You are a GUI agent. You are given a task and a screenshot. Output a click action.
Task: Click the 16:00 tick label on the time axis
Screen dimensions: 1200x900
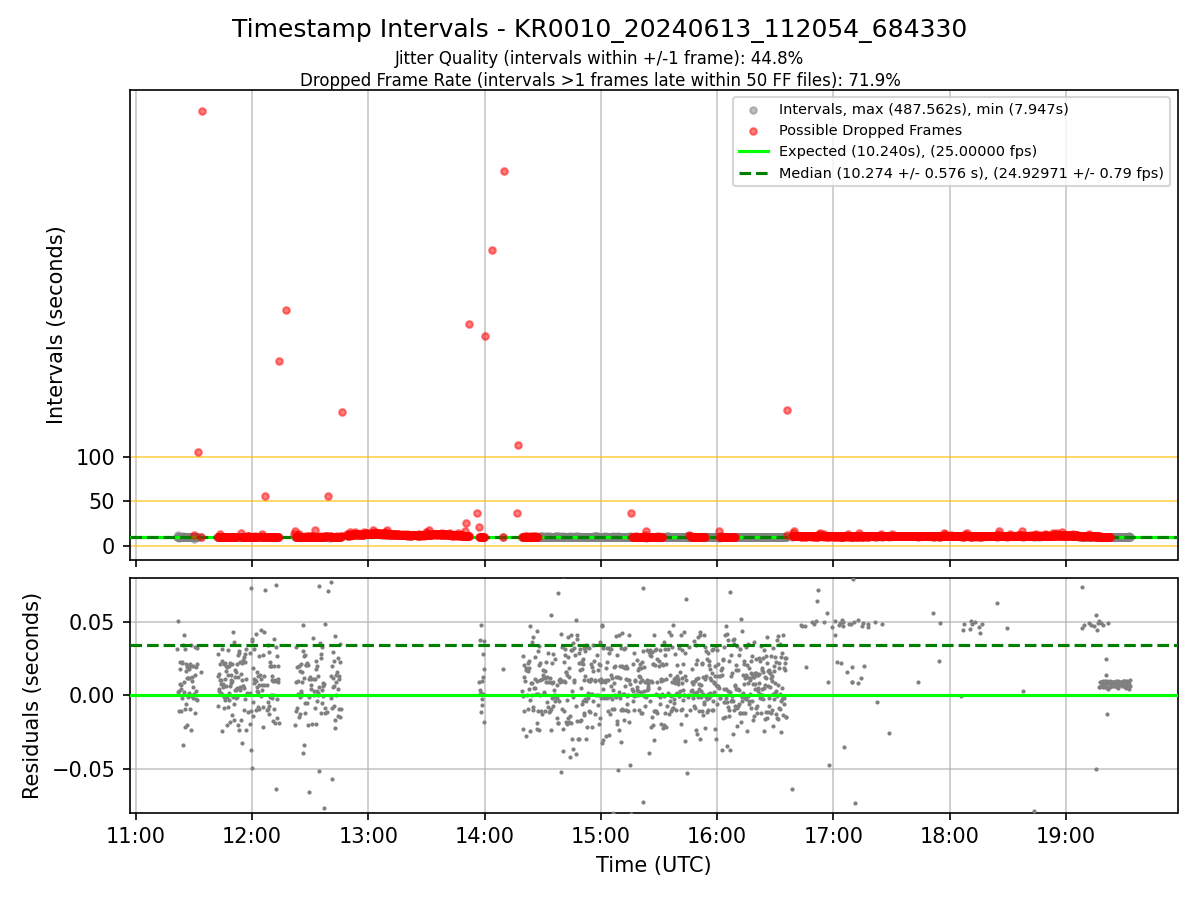click(x=717, y=834)
